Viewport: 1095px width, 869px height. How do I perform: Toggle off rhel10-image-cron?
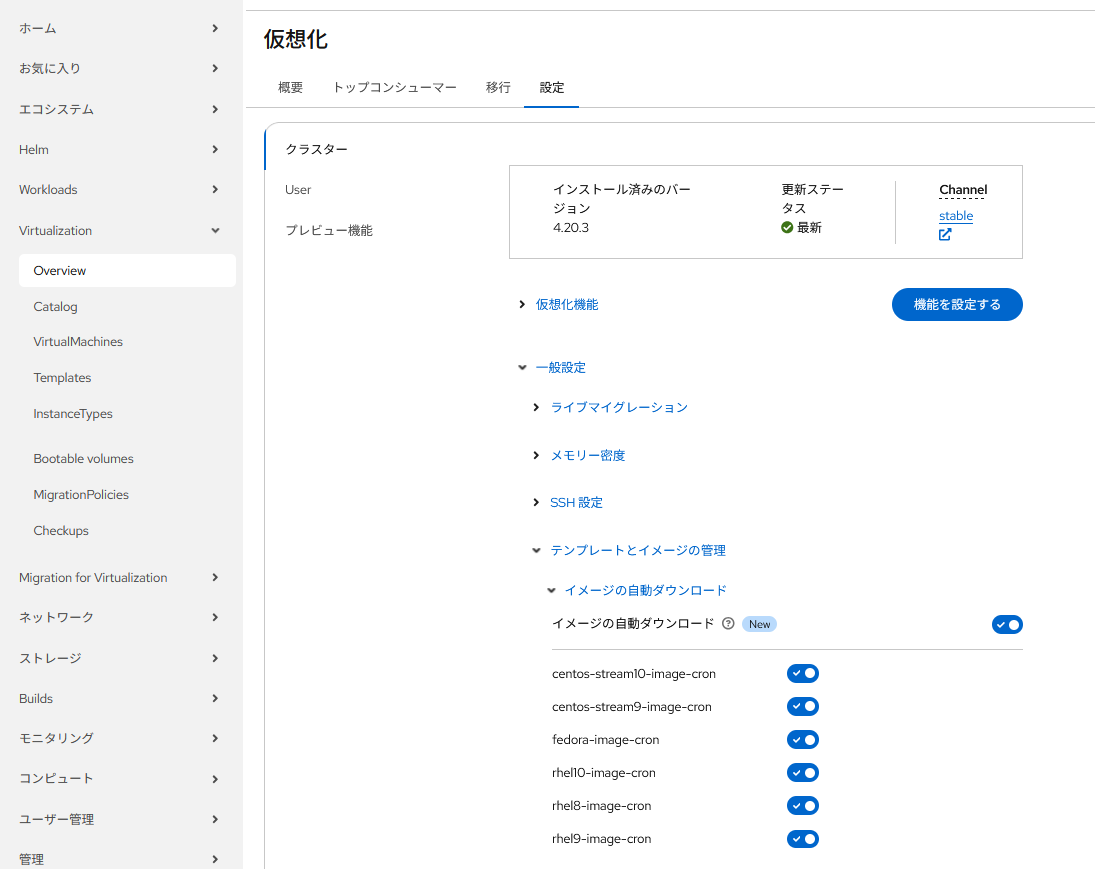[802, 772]
